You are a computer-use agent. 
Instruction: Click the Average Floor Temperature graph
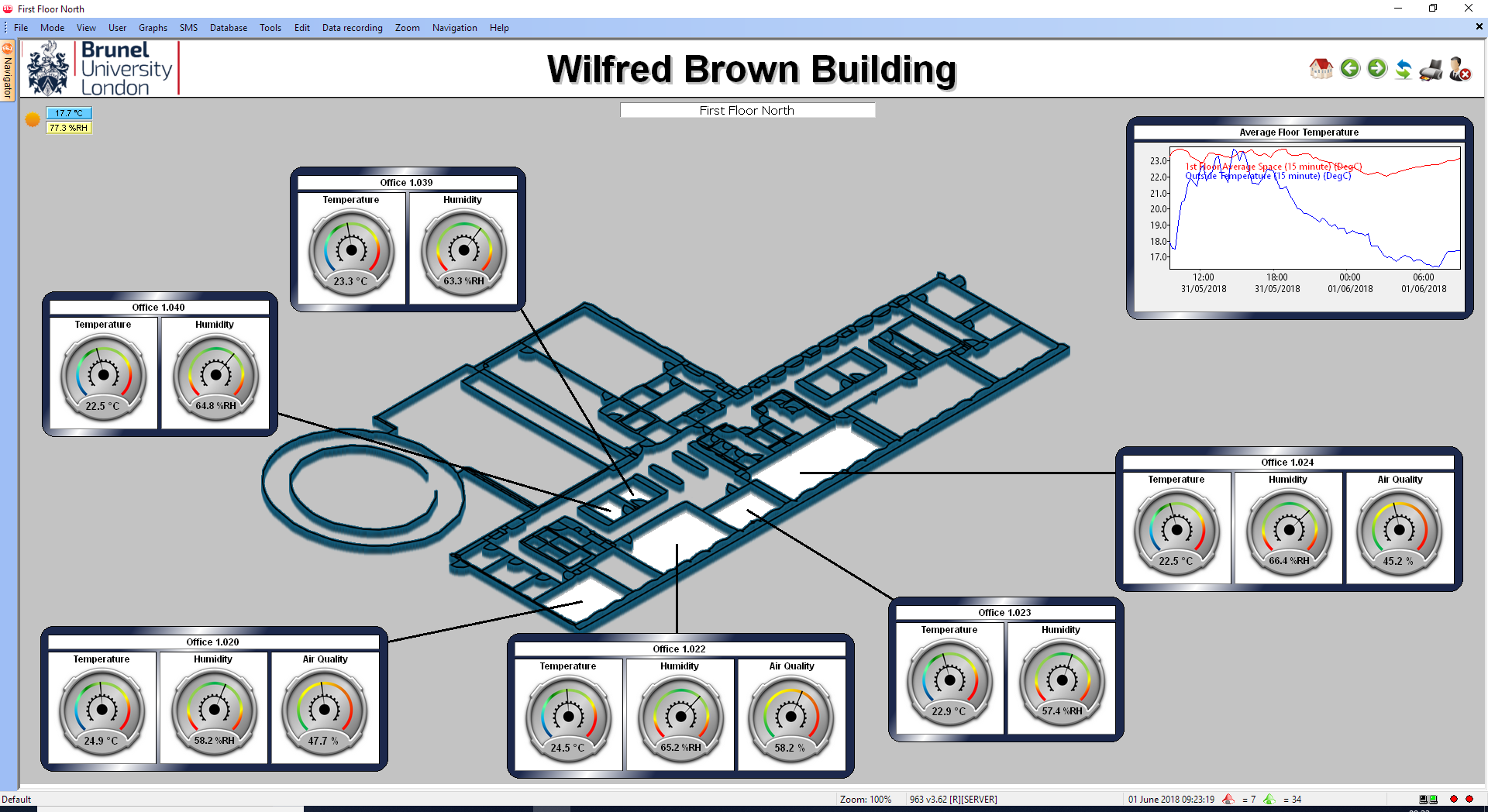1314,209
